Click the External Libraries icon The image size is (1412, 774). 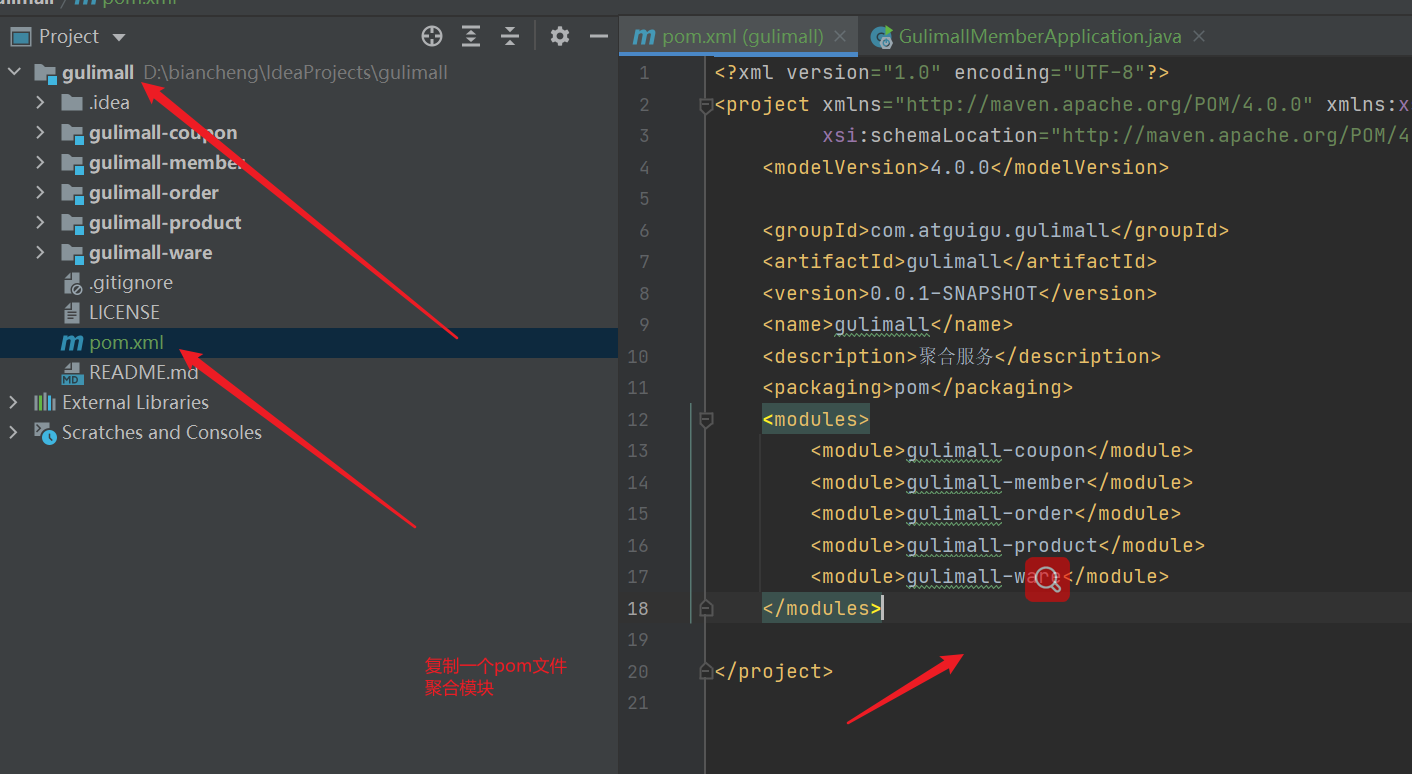point(45,402)
